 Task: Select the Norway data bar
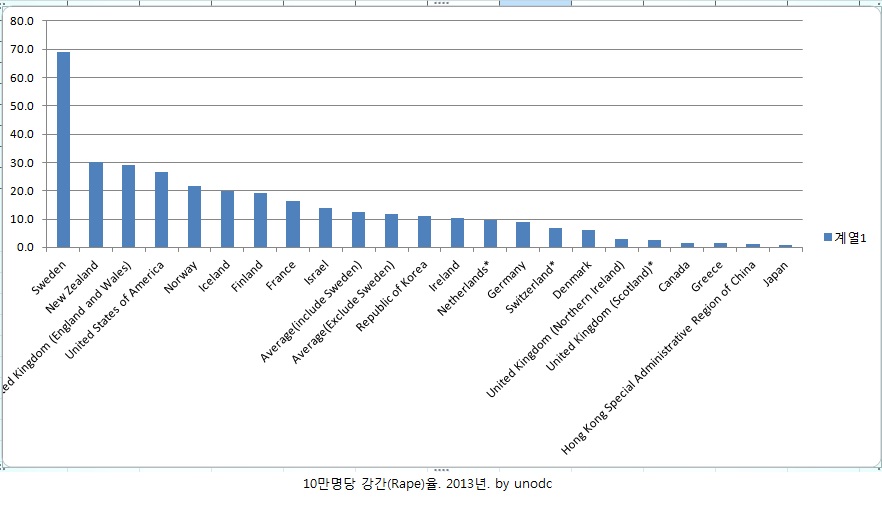[x=194, y=217]
